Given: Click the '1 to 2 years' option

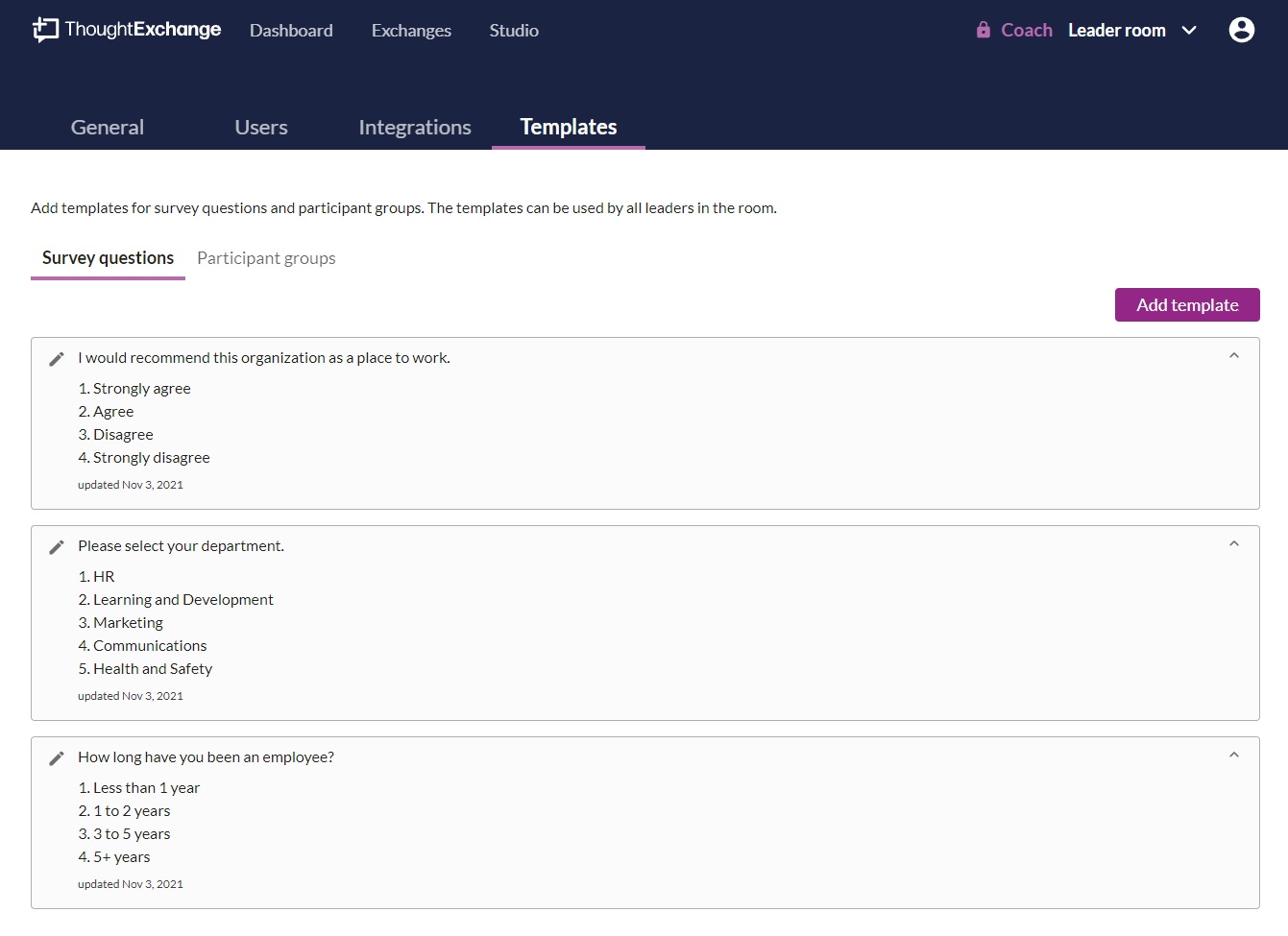Looking at the screenshot, I should click(124, 811).
